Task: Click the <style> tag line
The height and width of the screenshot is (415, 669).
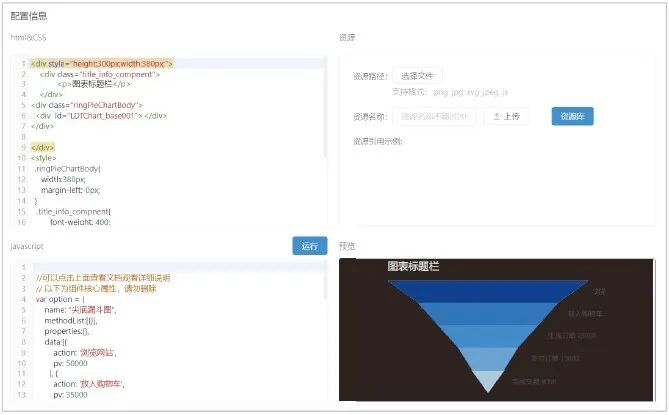Action: click(43, 158)
